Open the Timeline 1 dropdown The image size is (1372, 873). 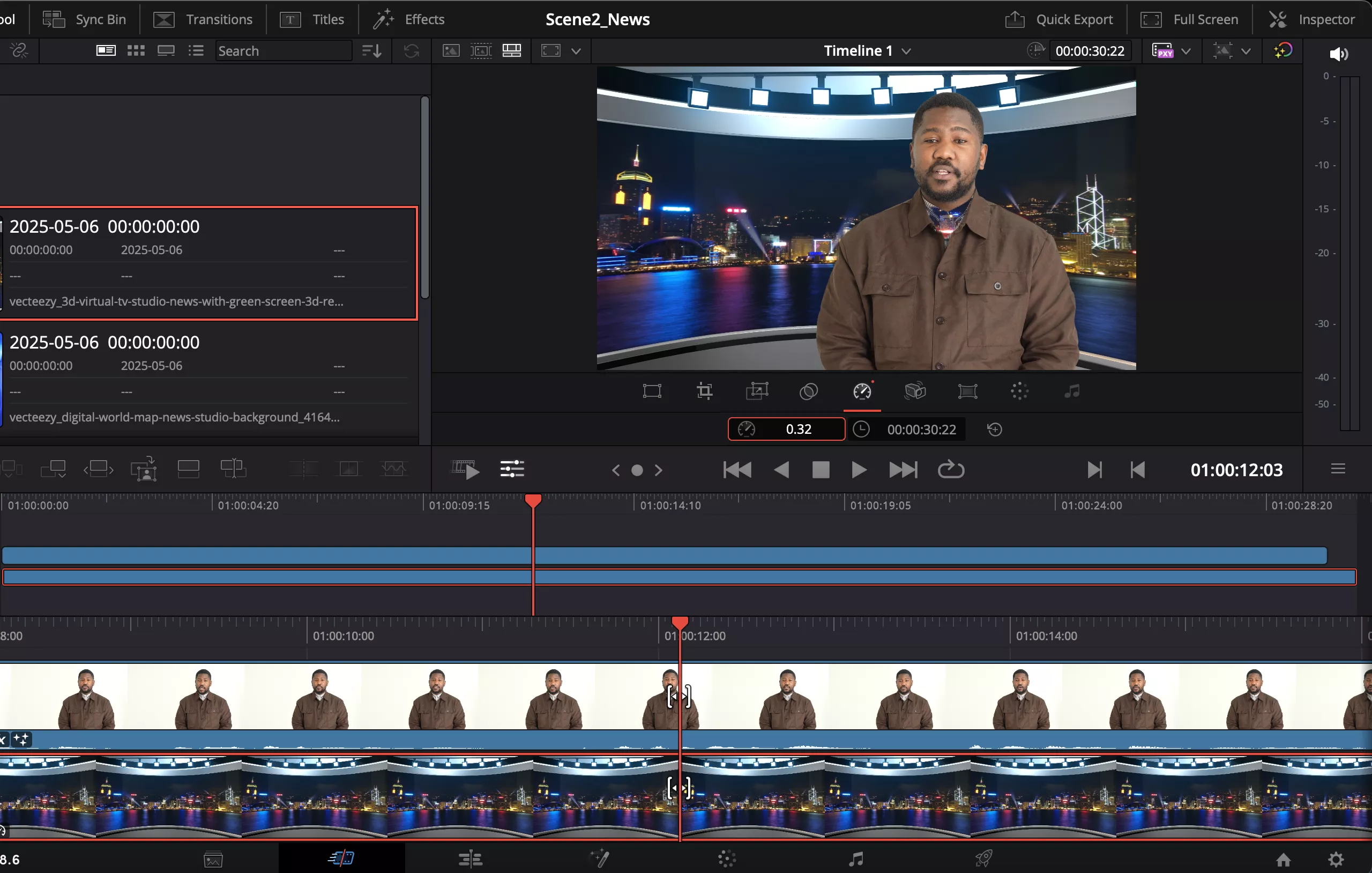[x=866, y=50]
